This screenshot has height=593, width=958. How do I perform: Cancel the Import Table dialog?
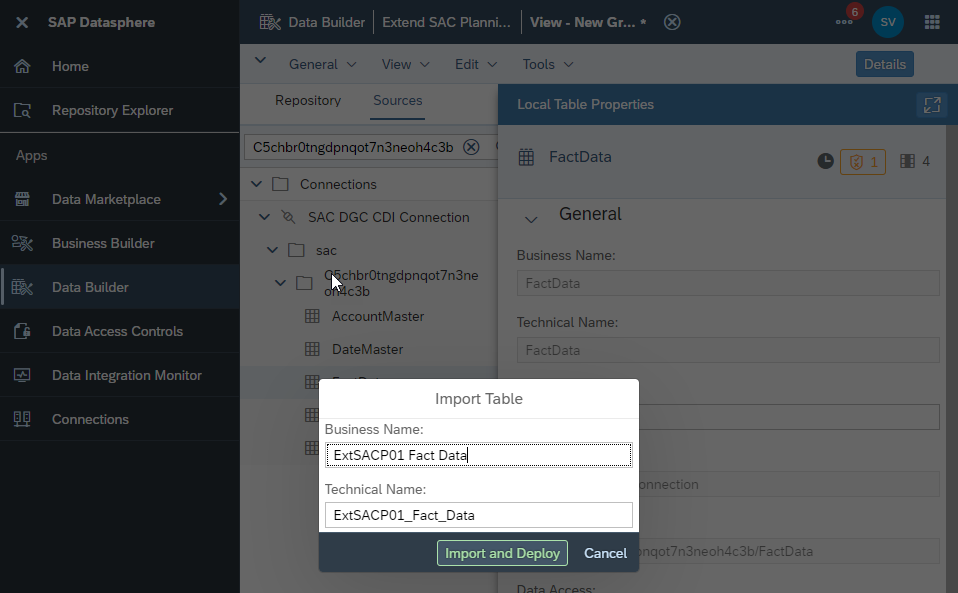[605, 553]
